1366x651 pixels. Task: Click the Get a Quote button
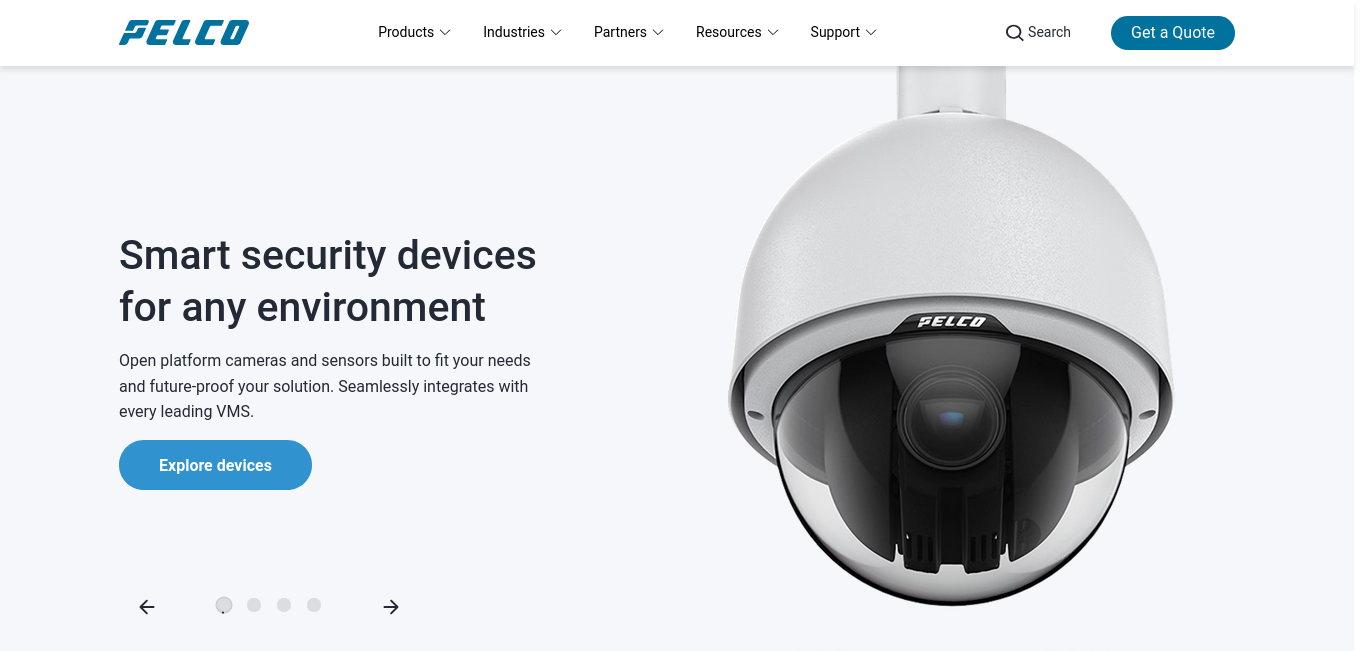(x=1173, y=33)
